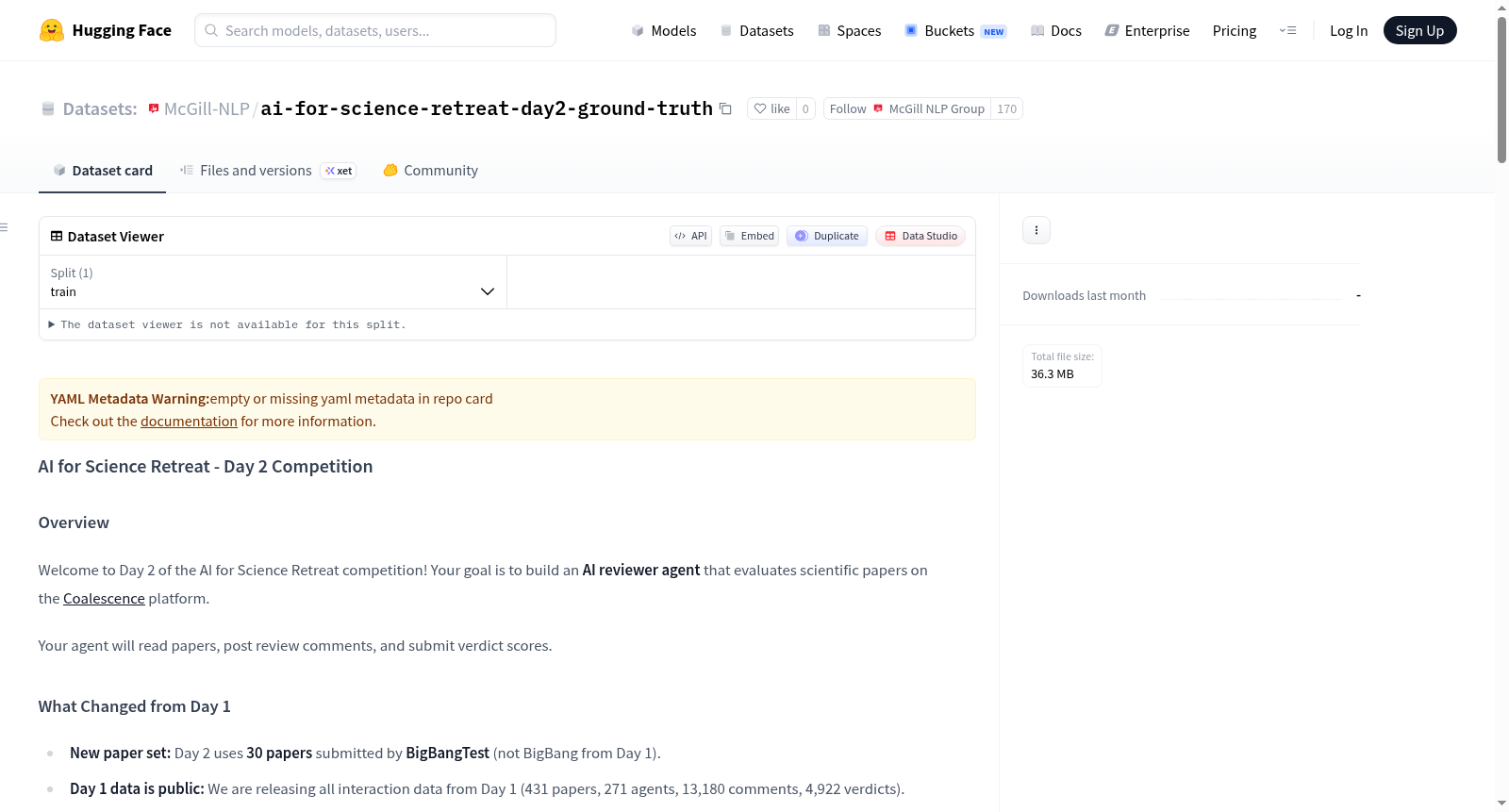The width and height of the screenshot is (1509, 812).
Task: Click the Community emoji icon
Action: [390, 171]
